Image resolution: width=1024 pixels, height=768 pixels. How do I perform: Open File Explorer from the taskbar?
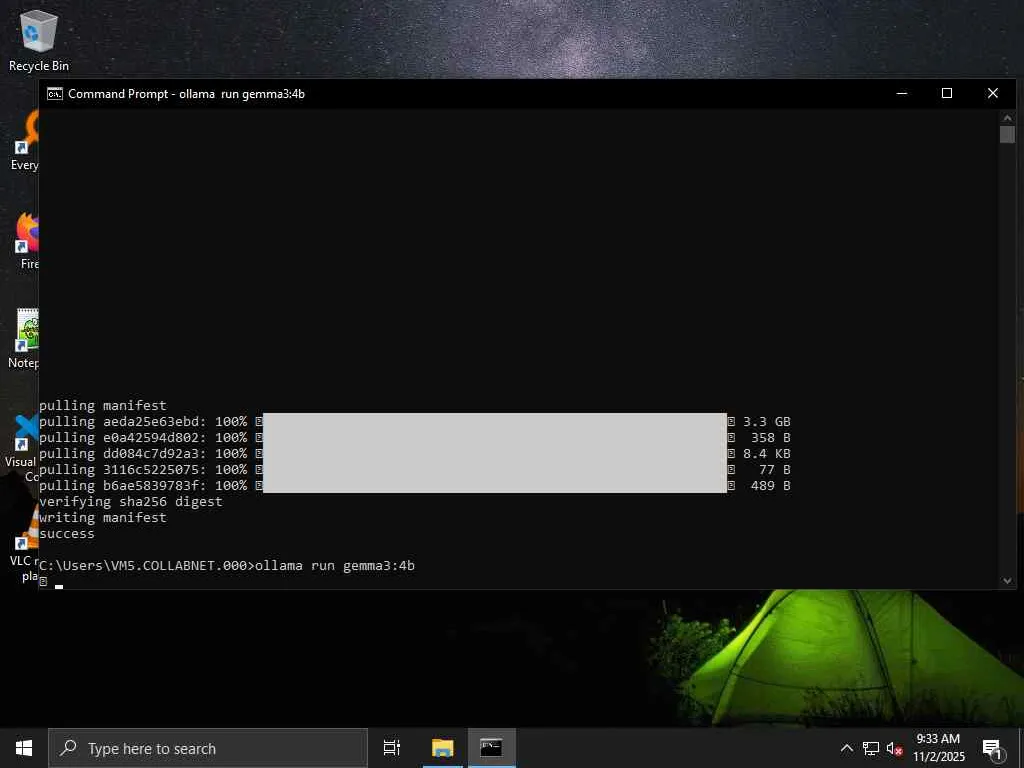click(x=442, y=748)
